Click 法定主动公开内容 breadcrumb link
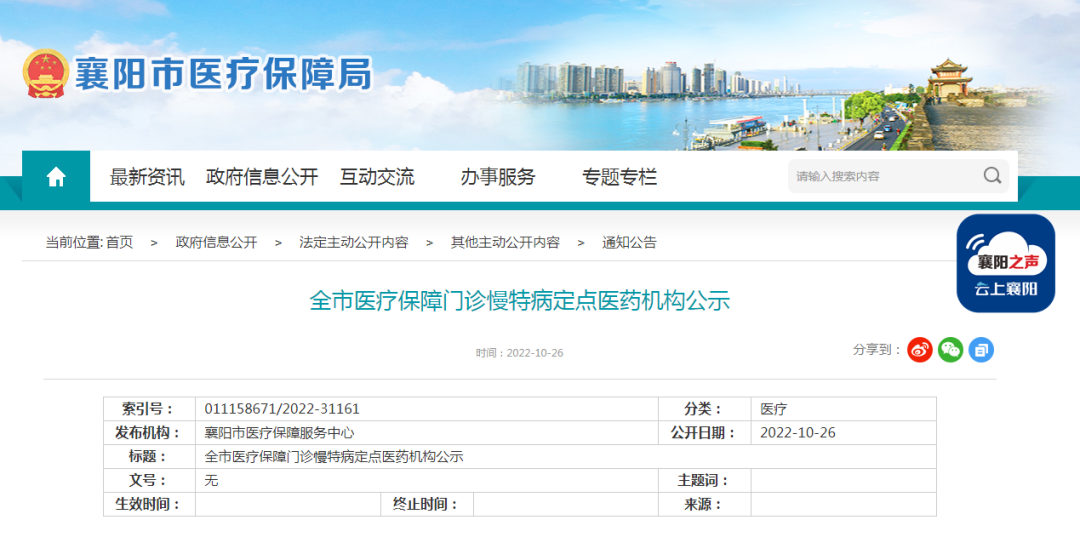The height and width of the screenshot is (537, 1080). click(x=353, y=242)
